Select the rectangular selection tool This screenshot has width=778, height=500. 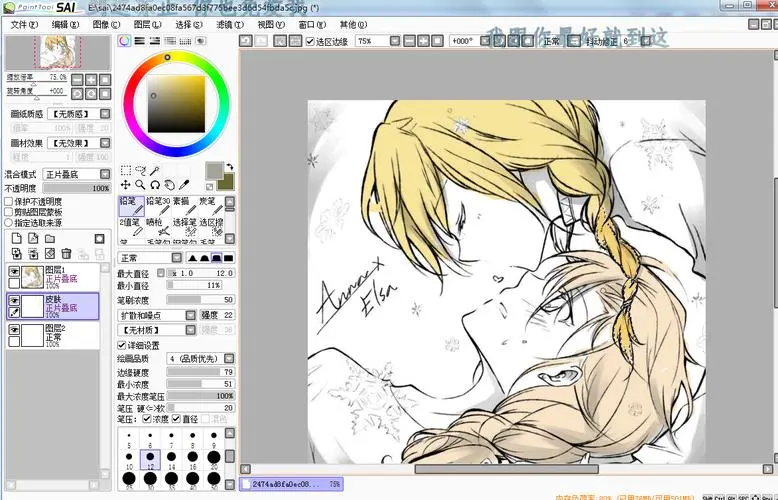(x=126, y=170)
